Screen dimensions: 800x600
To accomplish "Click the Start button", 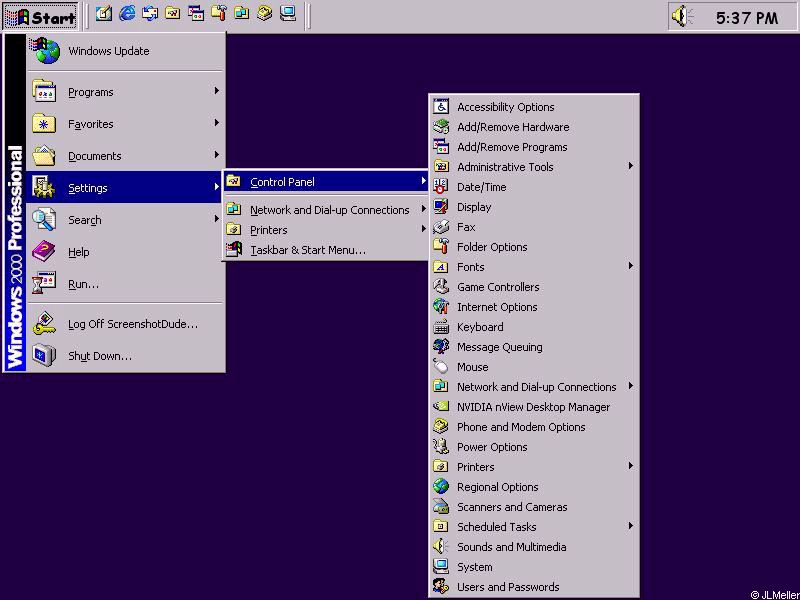I will click(40, 17).
